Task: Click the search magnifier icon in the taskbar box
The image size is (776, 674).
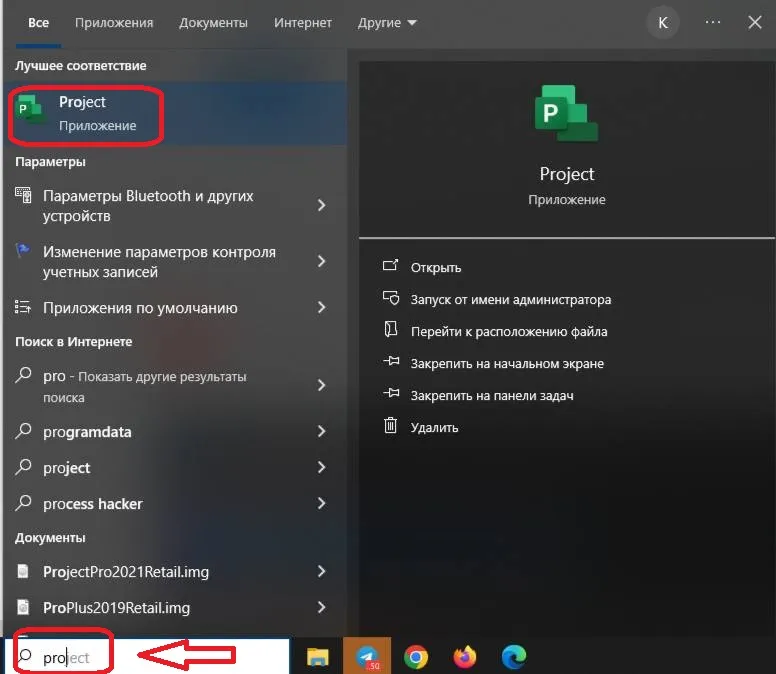Action: pos(25,656)
